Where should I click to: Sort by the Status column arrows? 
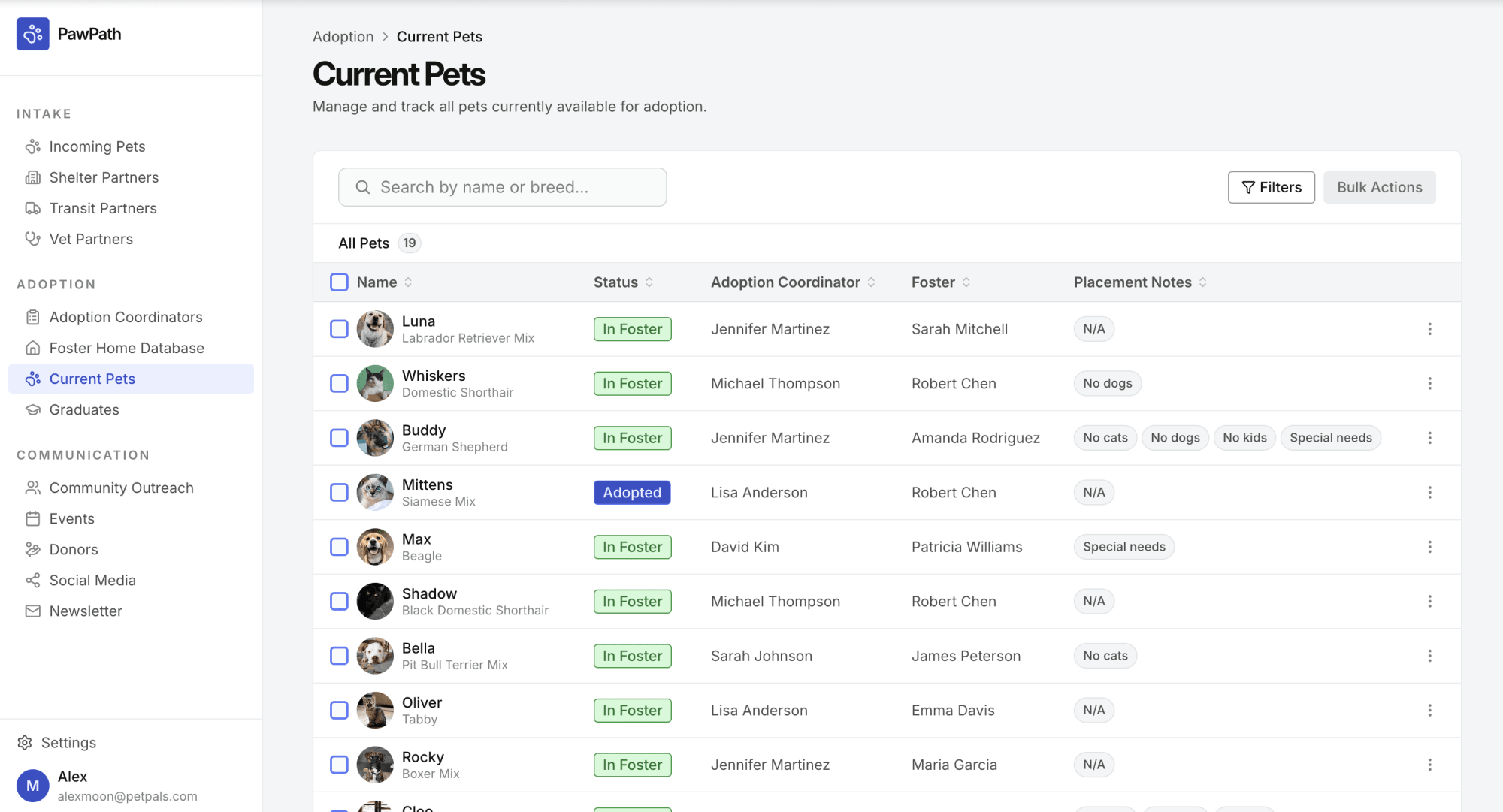(649, 282)
